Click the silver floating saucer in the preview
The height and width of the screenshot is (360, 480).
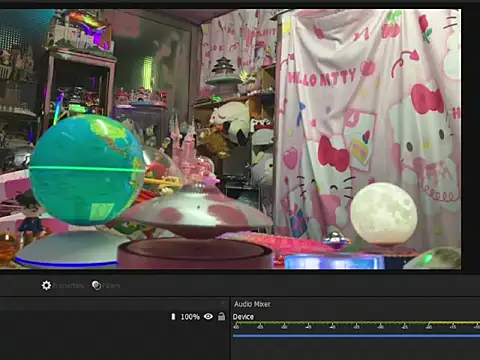197,212
